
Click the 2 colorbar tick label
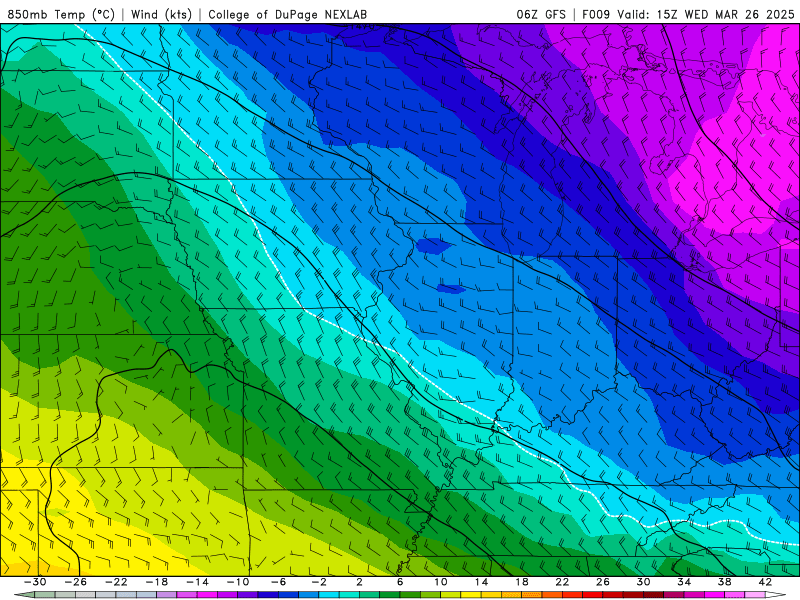pos(360,582)
